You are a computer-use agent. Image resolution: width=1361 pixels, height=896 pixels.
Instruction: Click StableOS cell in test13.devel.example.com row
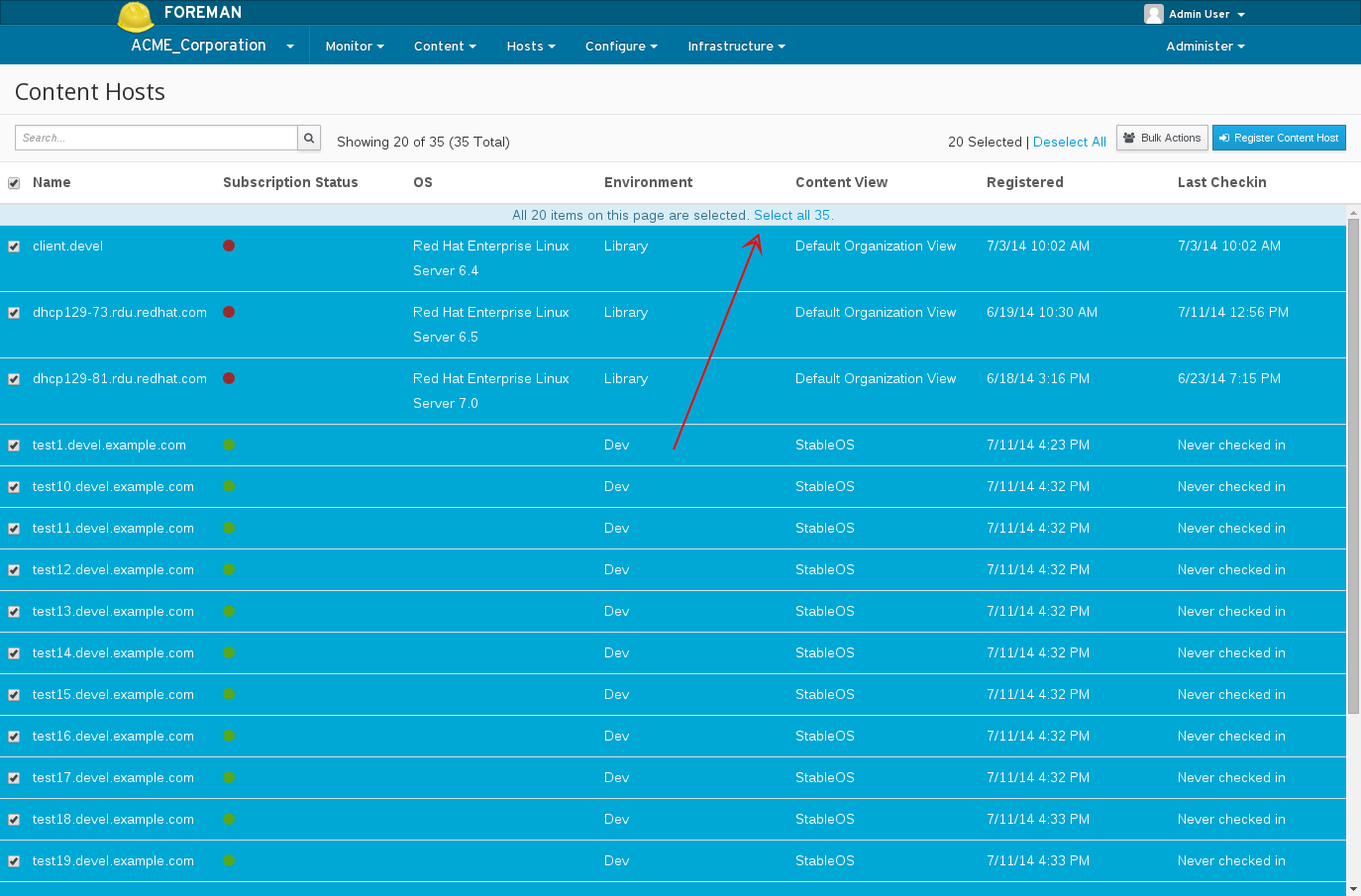click(825, 611)
